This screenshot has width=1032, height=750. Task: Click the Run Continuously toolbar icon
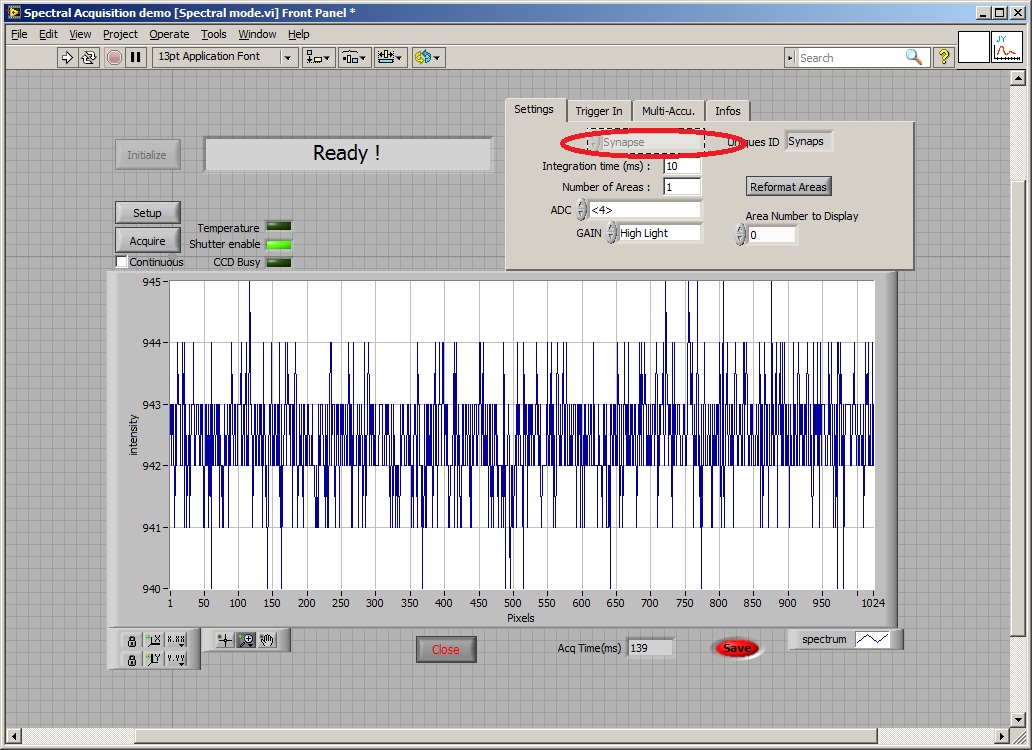point(89,57)
